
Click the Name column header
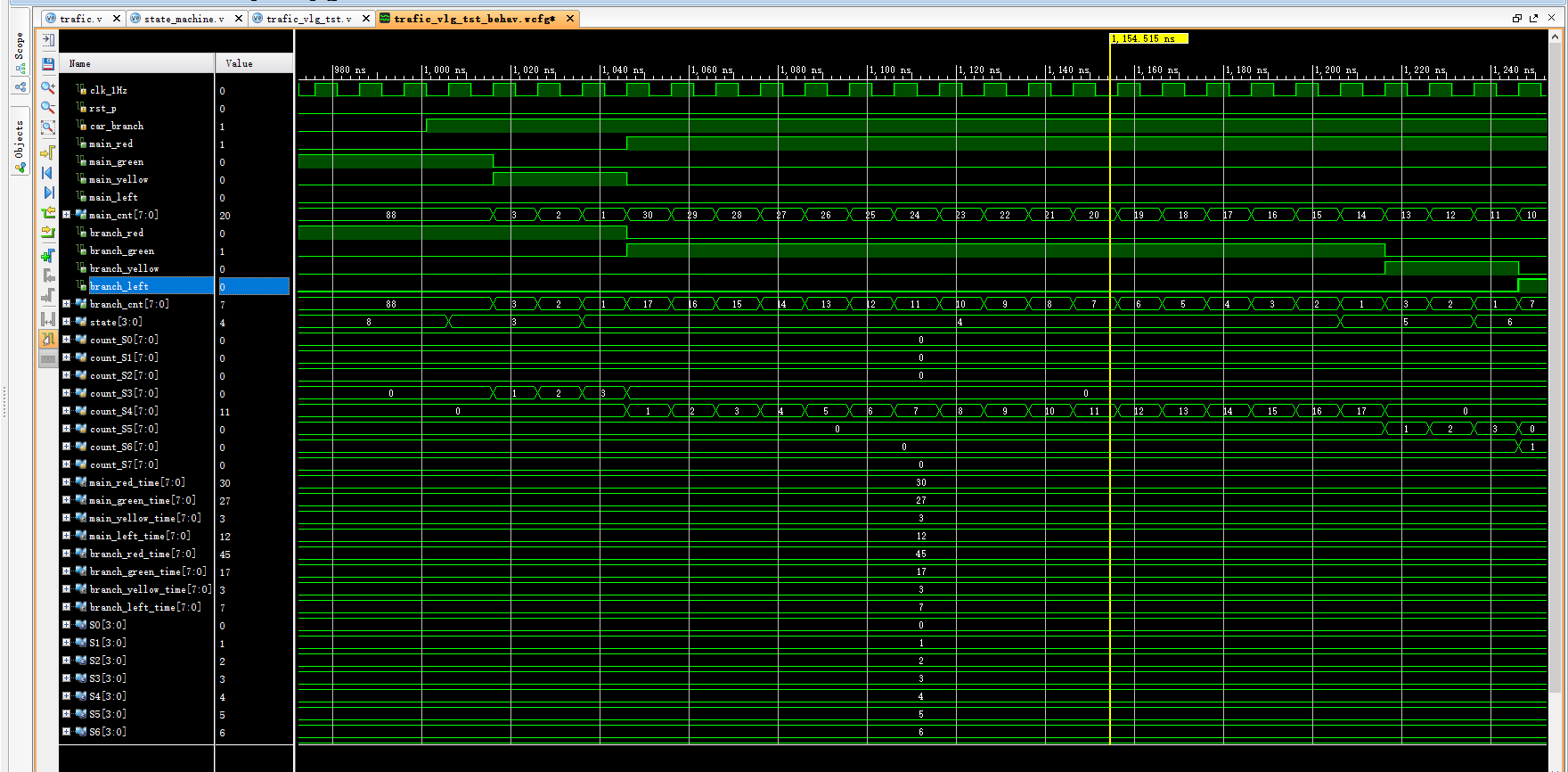(137, 63)
